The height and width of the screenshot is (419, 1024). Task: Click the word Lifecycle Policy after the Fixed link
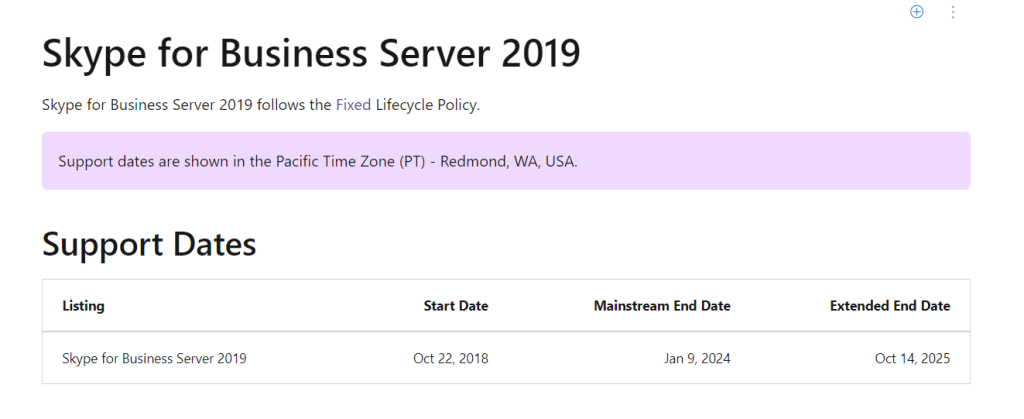428,105
